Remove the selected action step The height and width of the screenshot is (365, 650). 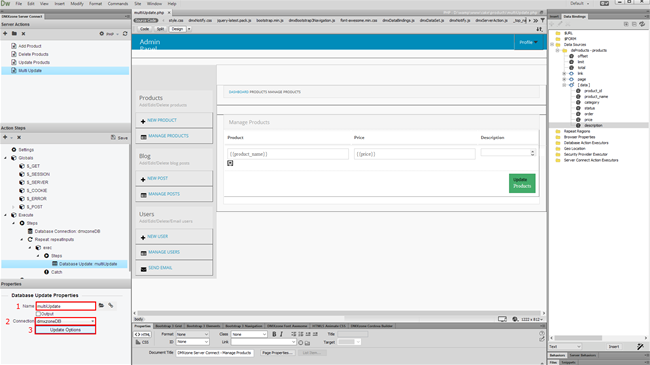click(x=19, y=137)
